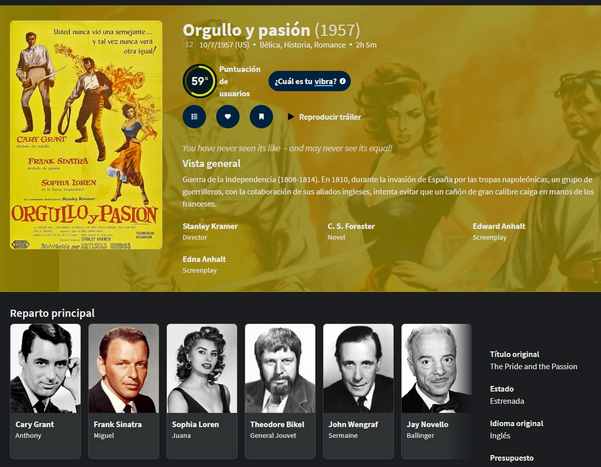The height and width of the screenshot is (467, 601).
Task: Open the Orgullo y pasión poster image
Action: pos(86,135)
